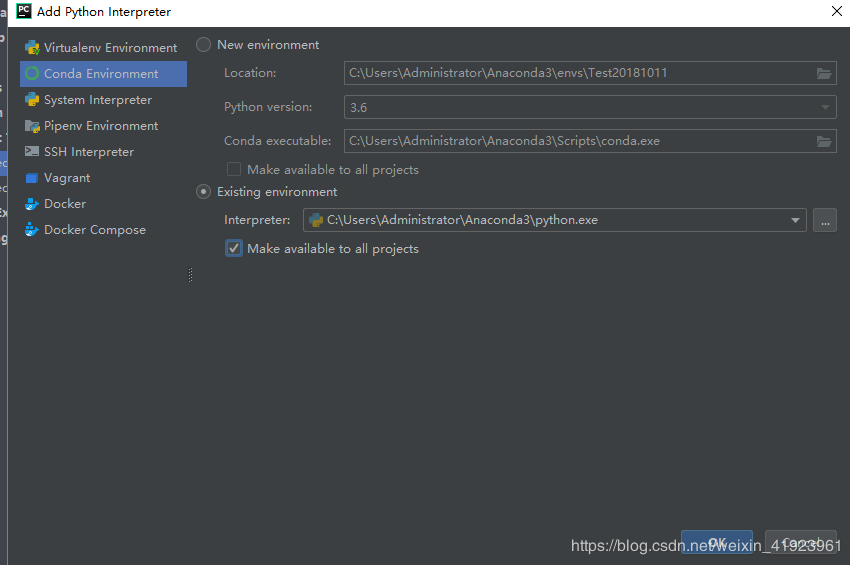Image resolution: width=850 pixels, height=565 pixels.
Task: Click the Conda Environment green ring icon
Action: (x=32, y=73)
